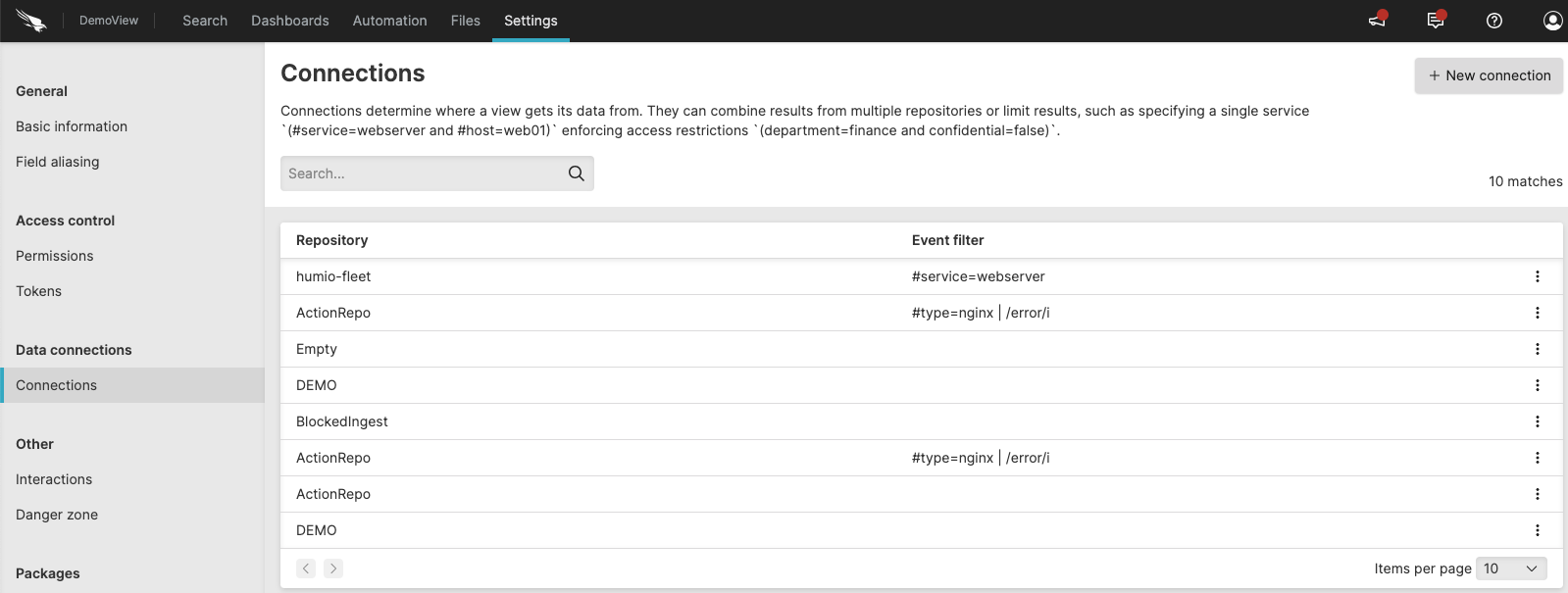Switch to the Automation tab

(390, 21)
